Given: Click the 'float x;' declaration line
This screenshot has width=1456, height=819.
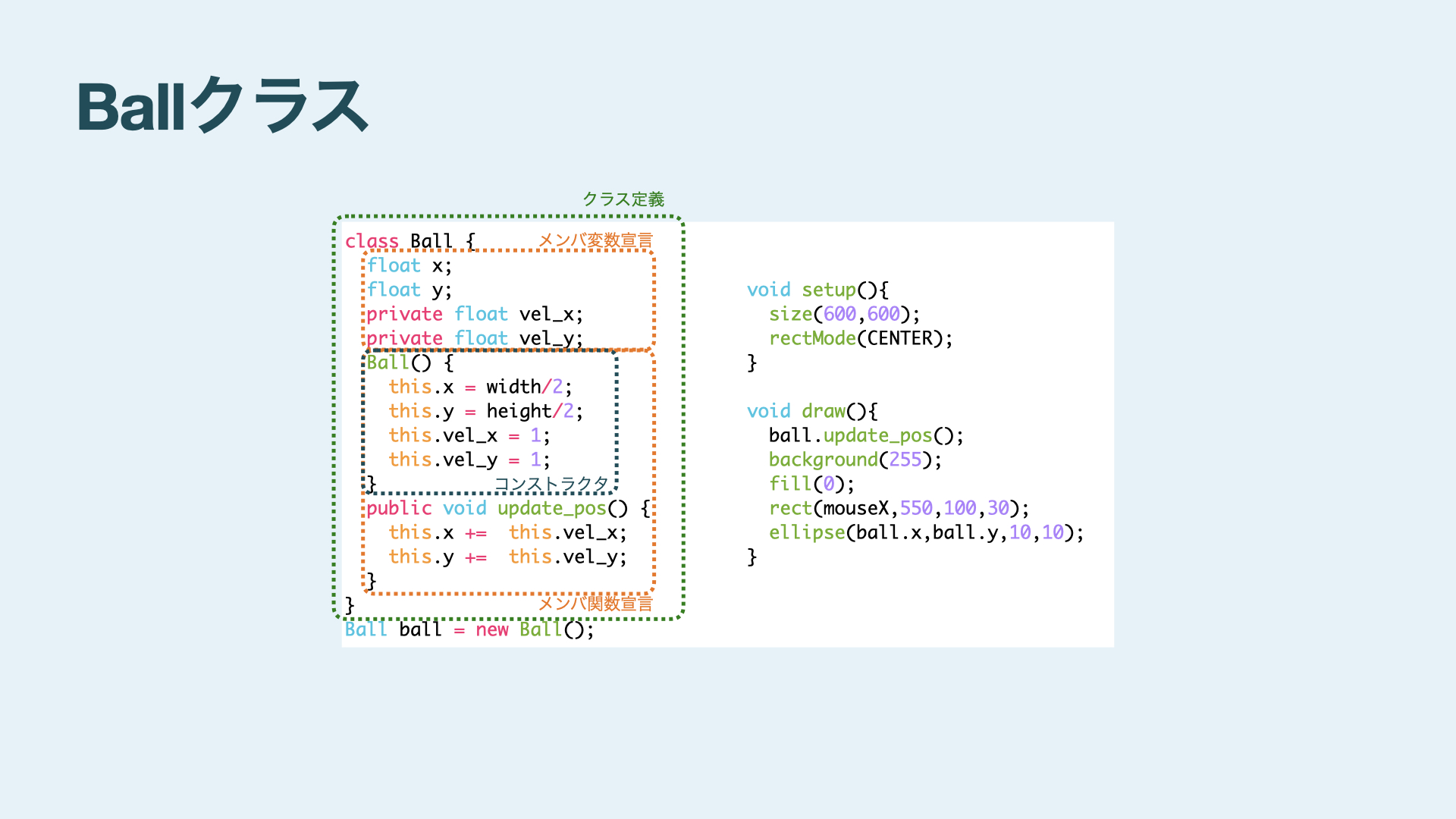Looking at the screenshot, I should (x=409, y=266).
